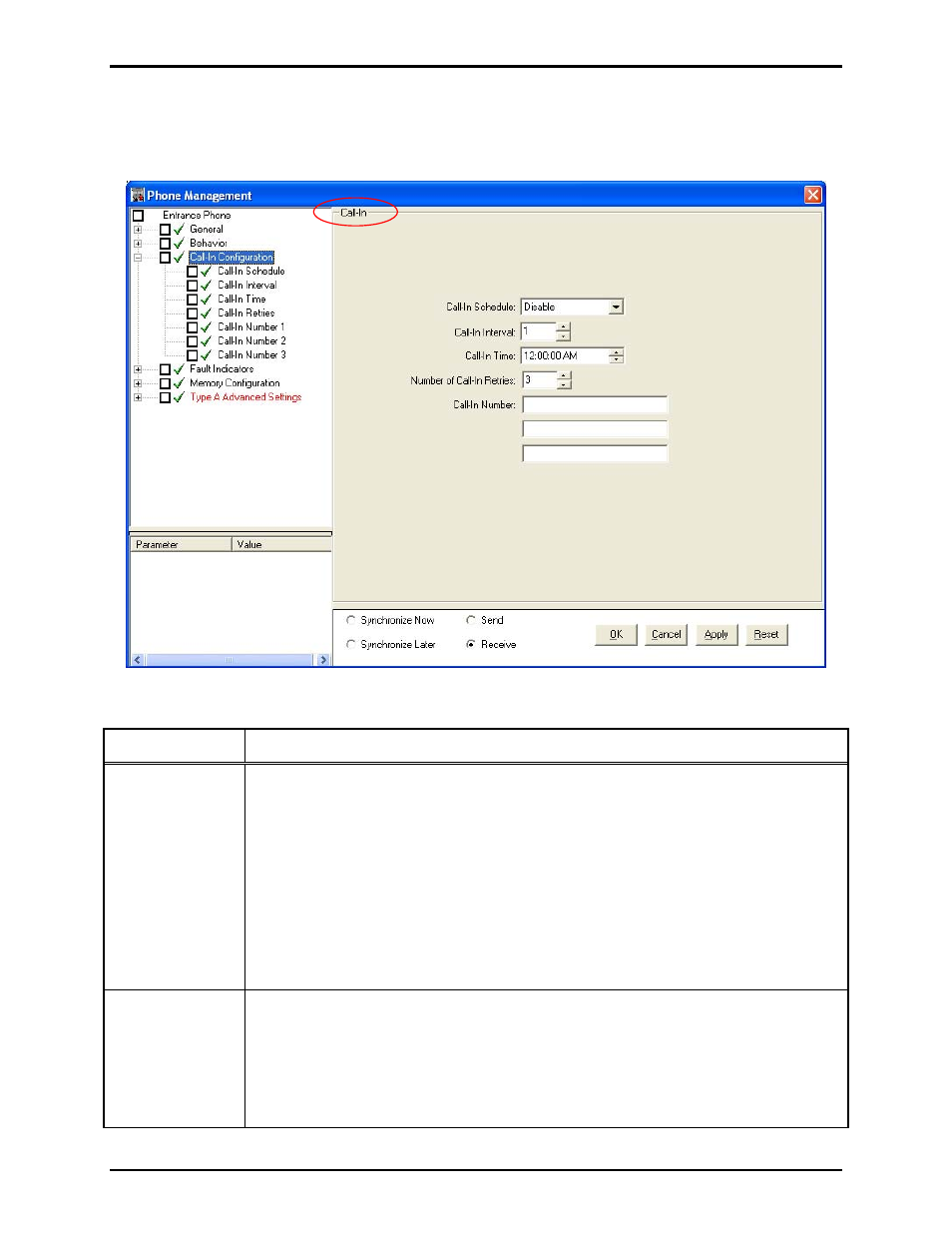Expand the Memory Configuration node
The height and width of the screenshot is (1233, 952).
[x=138, y=383]
